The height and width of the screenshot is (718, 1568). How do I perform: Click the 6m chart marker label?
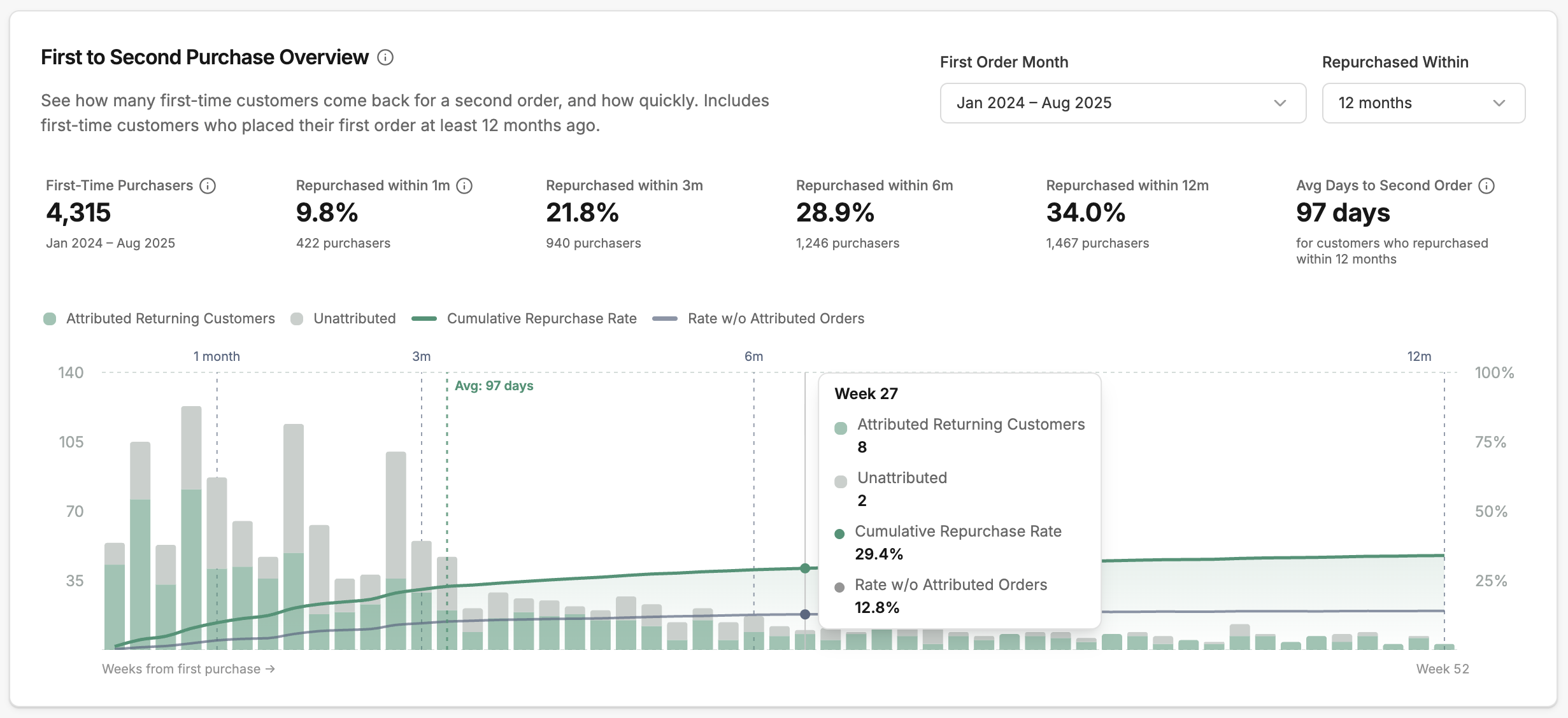[754, 356]
